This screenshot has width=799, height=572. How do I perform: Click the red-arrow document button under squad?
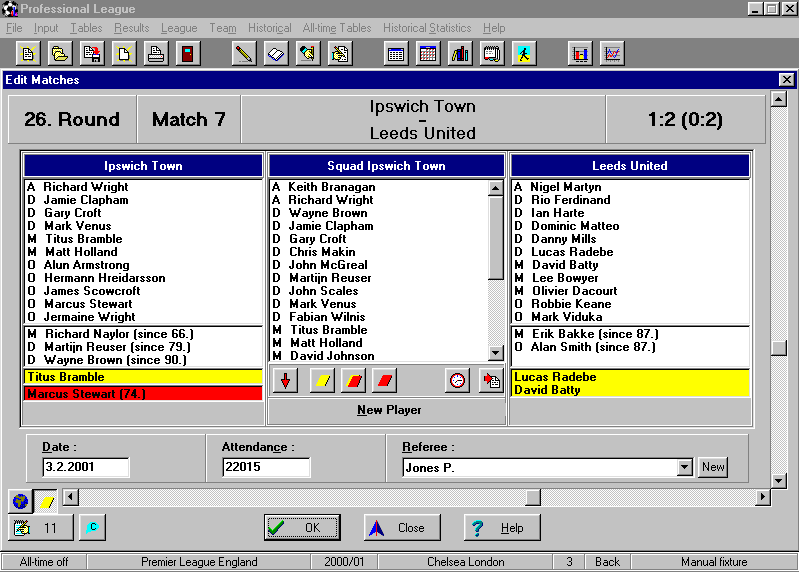tap(491, 380)
